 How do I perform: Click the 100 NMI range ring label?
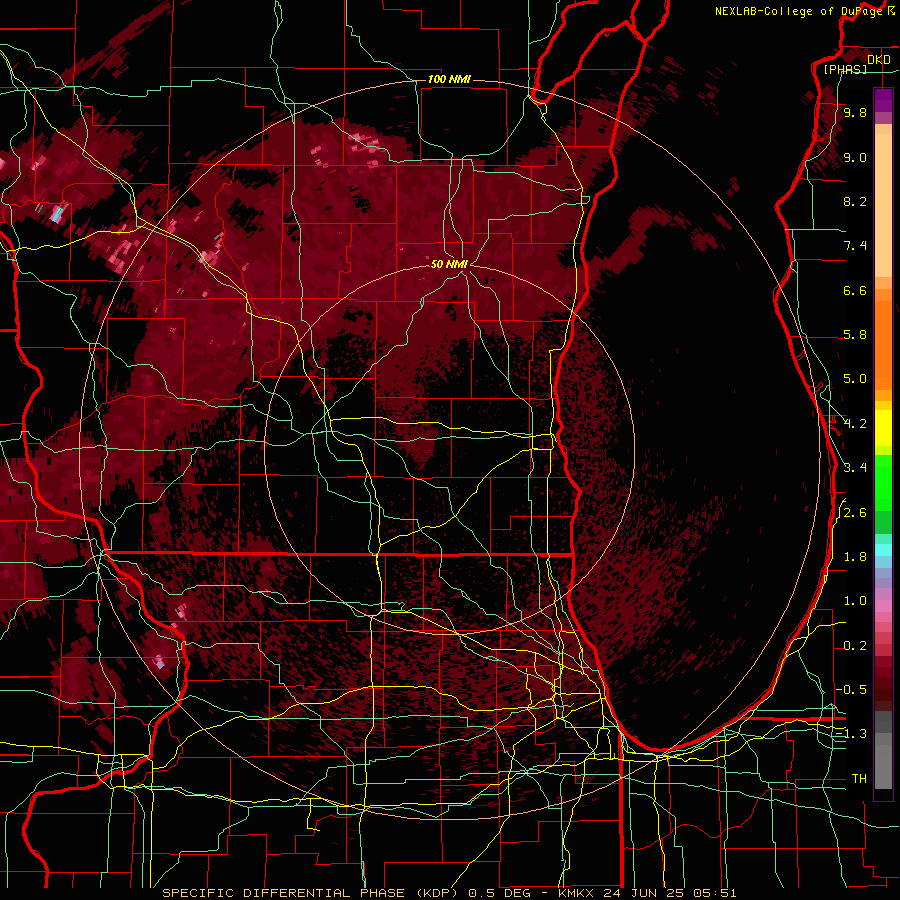click(x=449, y=79)
